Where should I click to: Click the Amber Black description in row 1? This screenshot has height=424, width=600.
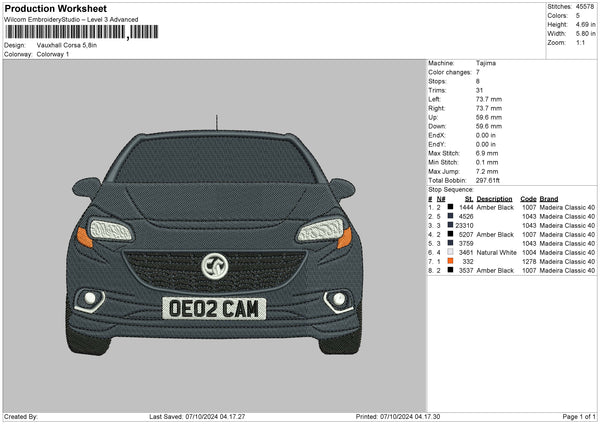pos(495,207)
